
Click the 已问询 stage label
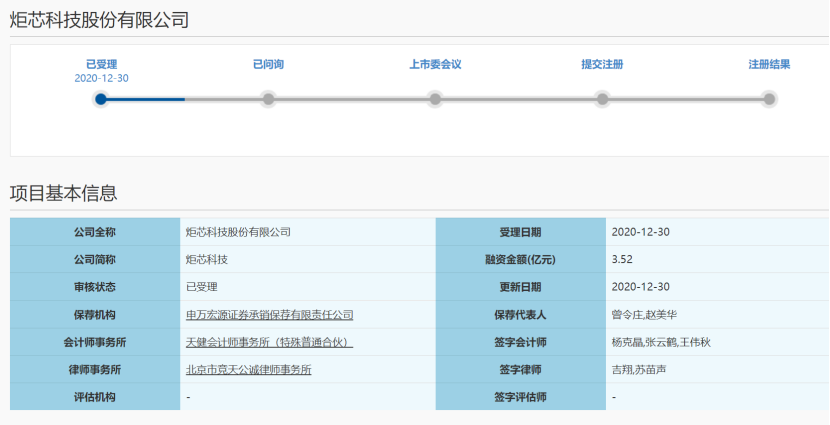point(268,64)
